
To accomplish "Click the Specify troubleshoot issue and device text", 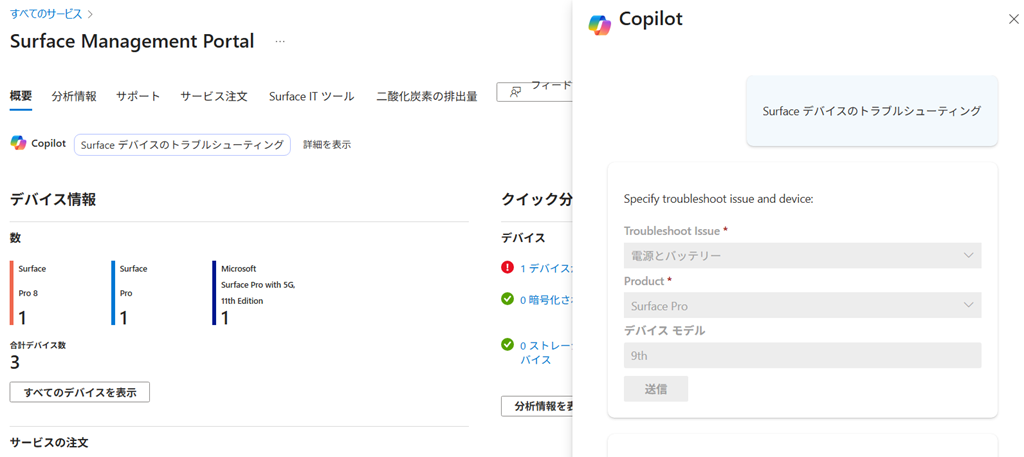I will click(718, 199).
